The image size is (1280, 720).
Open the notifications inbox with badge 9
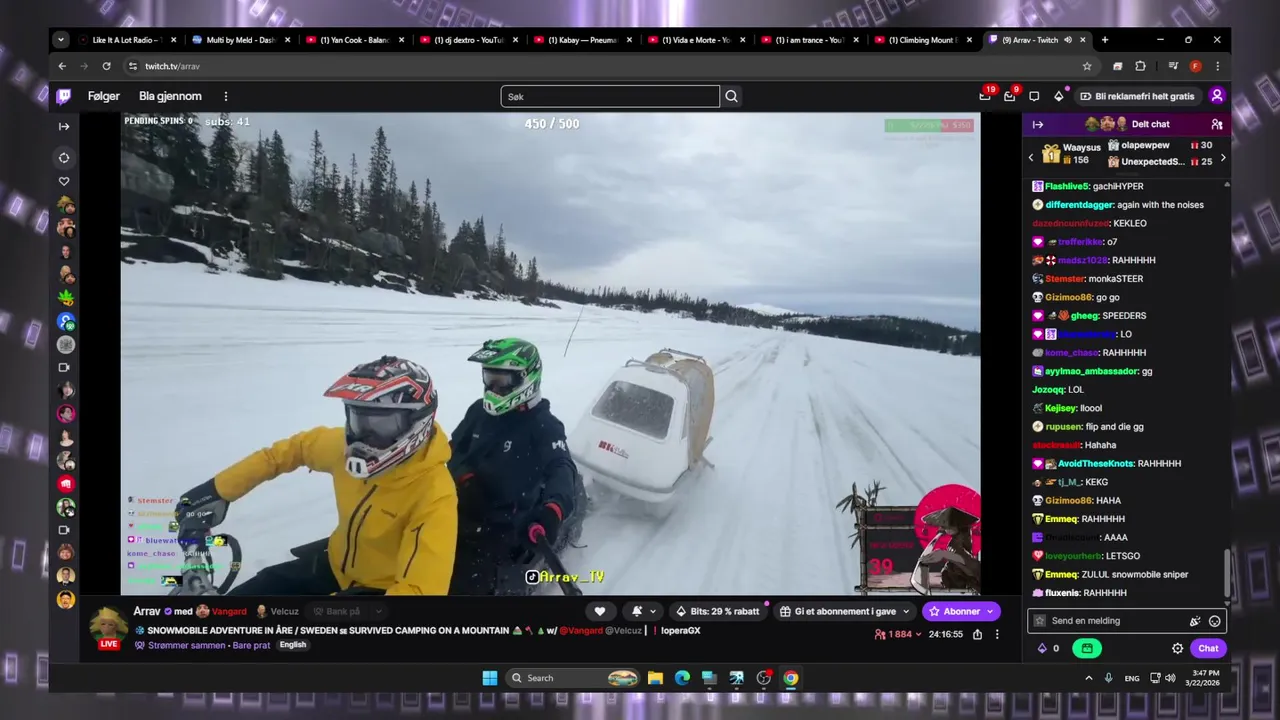[1010, 96]
